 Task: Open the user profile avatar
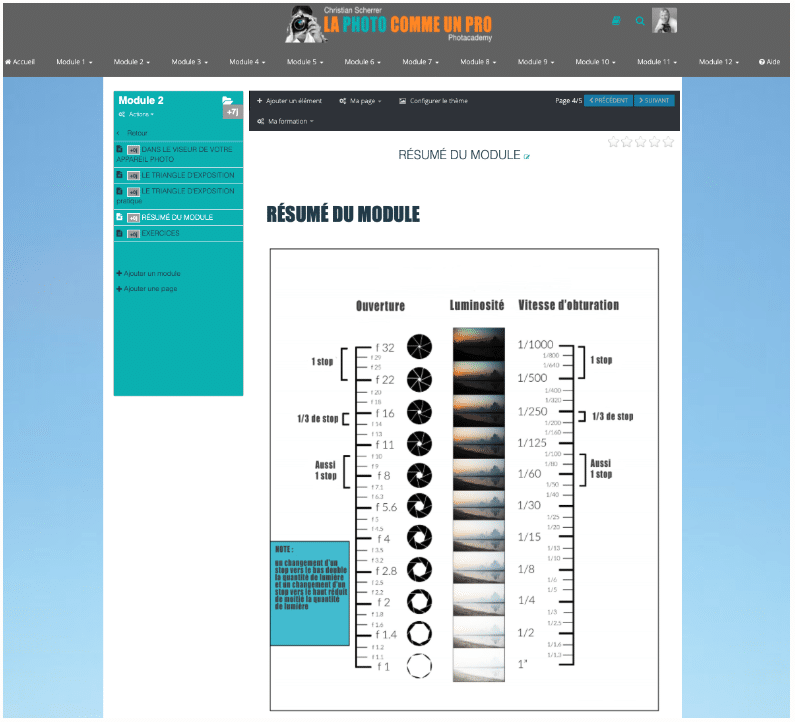(x=664, y=21)
